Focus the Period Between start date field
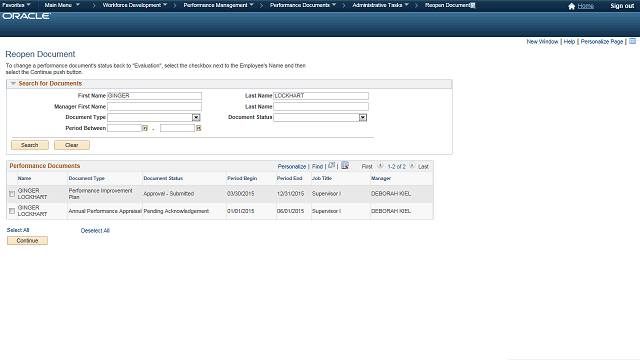The width and height of the screenshot is (640, 360). [x=124, y=128]
